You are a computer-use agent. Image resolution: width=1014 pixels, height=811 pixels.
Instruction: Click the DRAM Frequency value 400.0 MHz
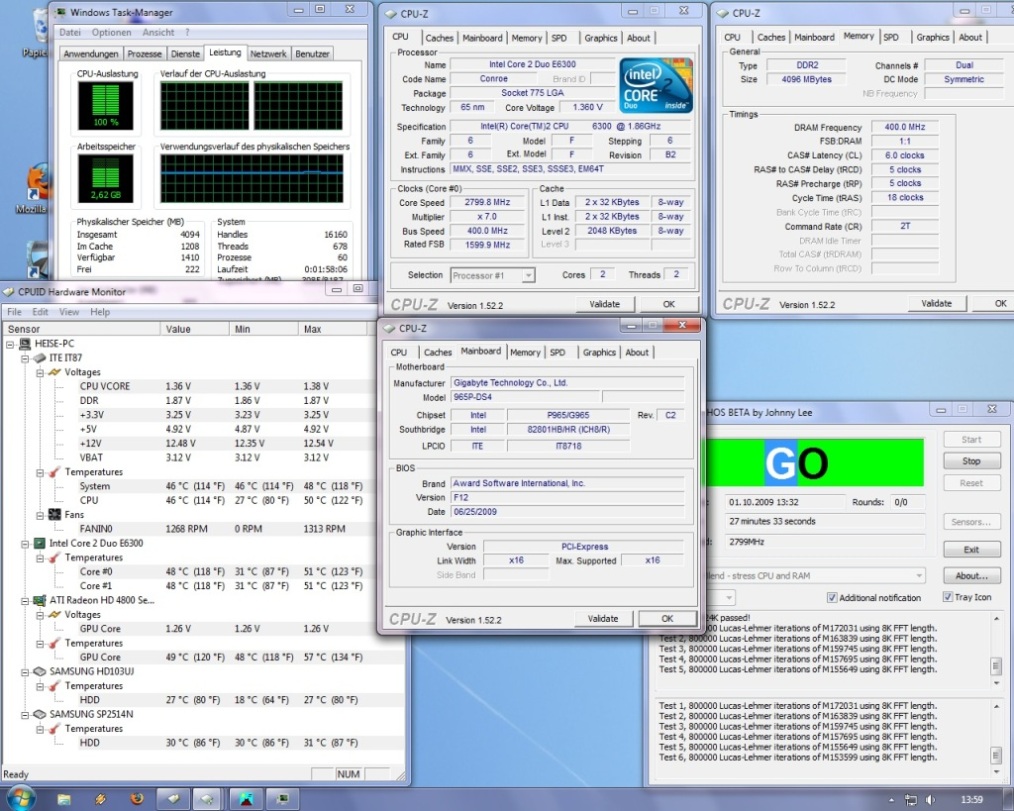(x=905, y=127)
